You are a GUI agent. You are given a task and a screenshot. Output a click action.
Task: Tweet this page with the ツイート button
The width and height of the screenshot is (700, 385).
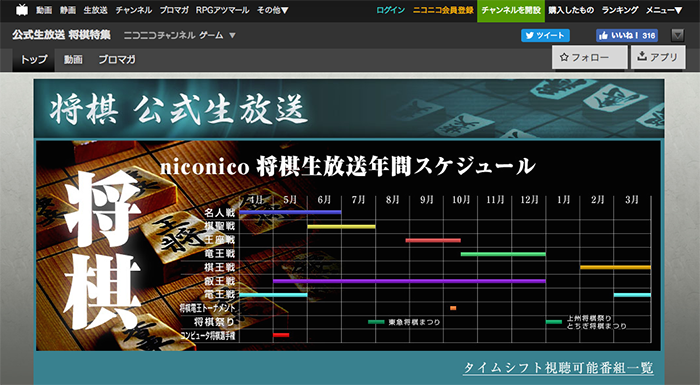pos(545,35)
